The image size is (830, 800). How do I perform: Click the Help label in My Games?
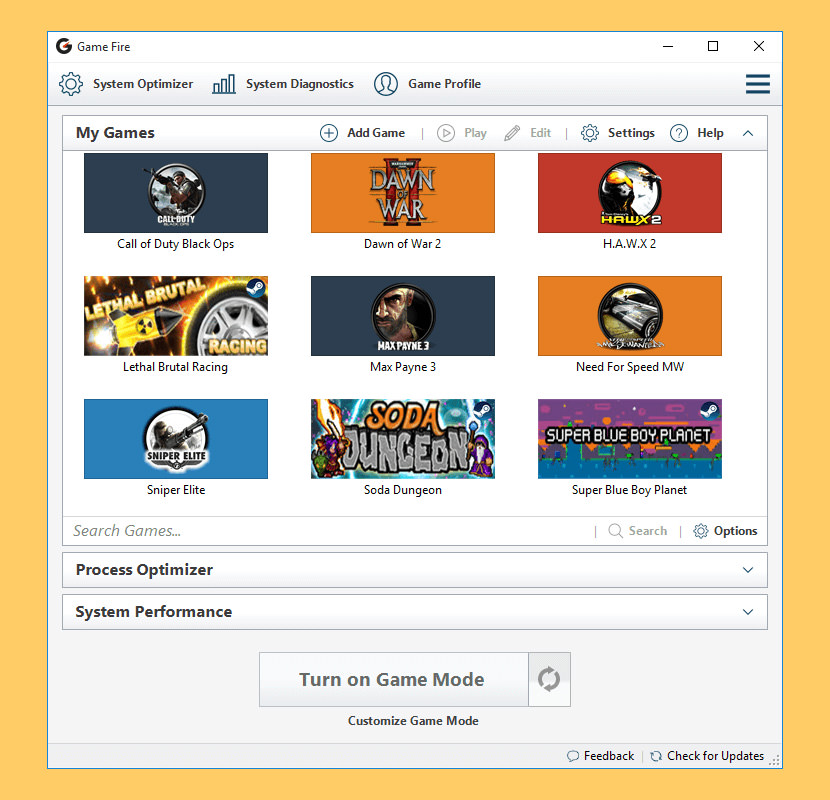tap(710, 133)
